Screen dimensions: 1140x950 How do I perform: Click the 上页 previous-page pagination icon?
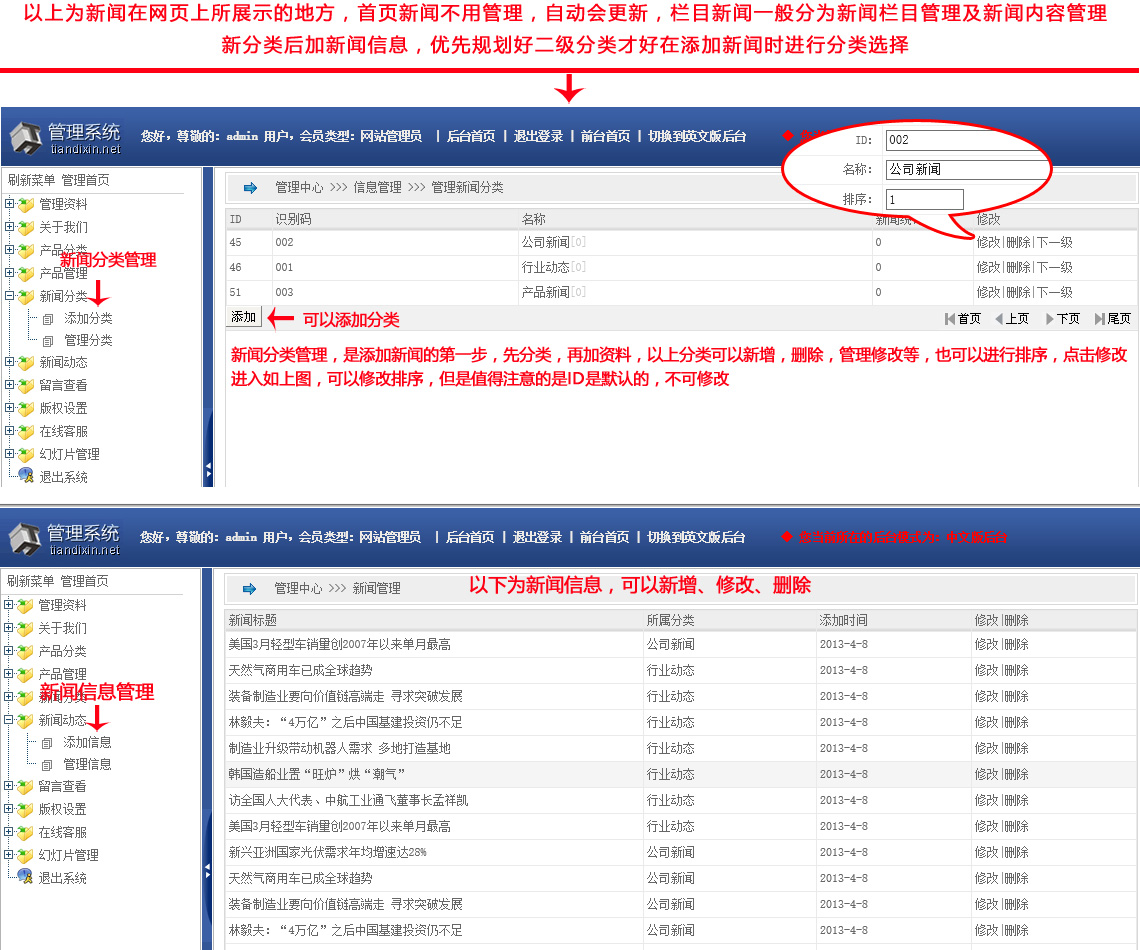1000,318
